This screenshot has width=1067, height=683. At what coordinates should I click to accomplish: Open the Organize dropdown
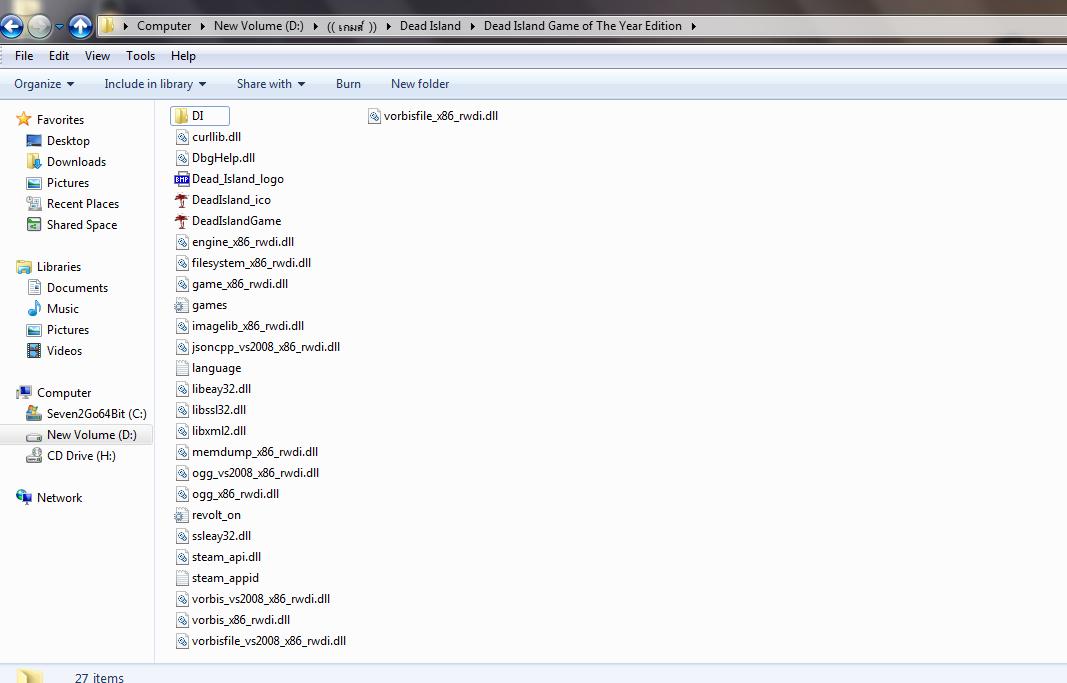44,84
